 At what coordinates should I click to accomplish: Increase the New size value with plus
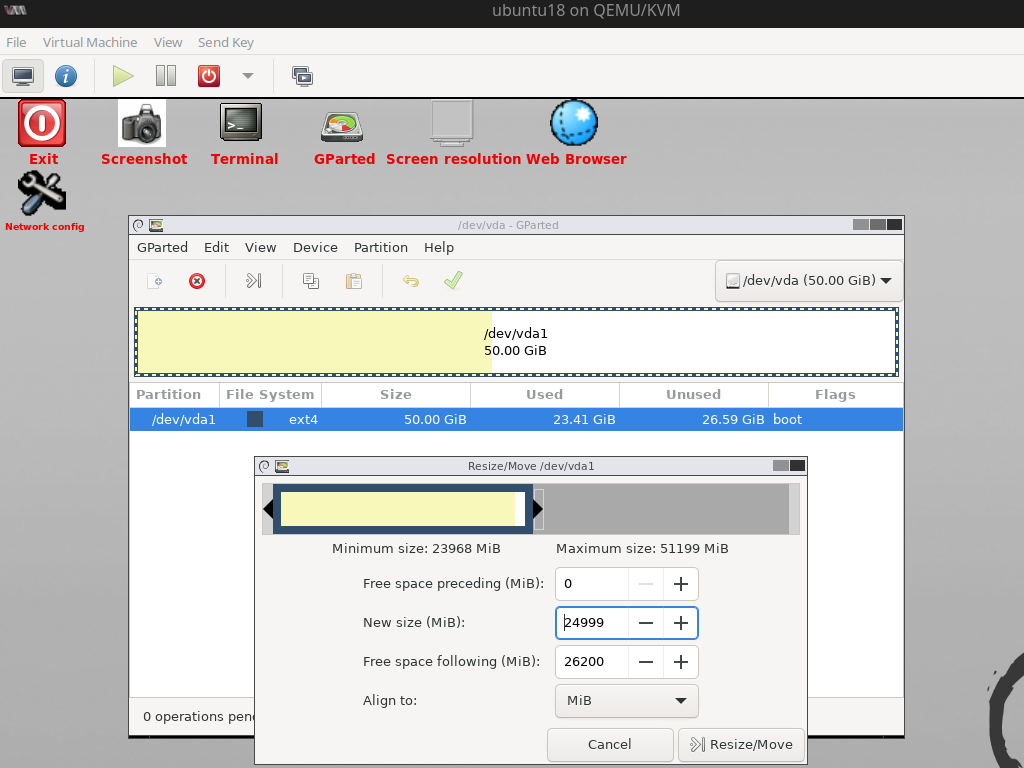tap(680, 623)
